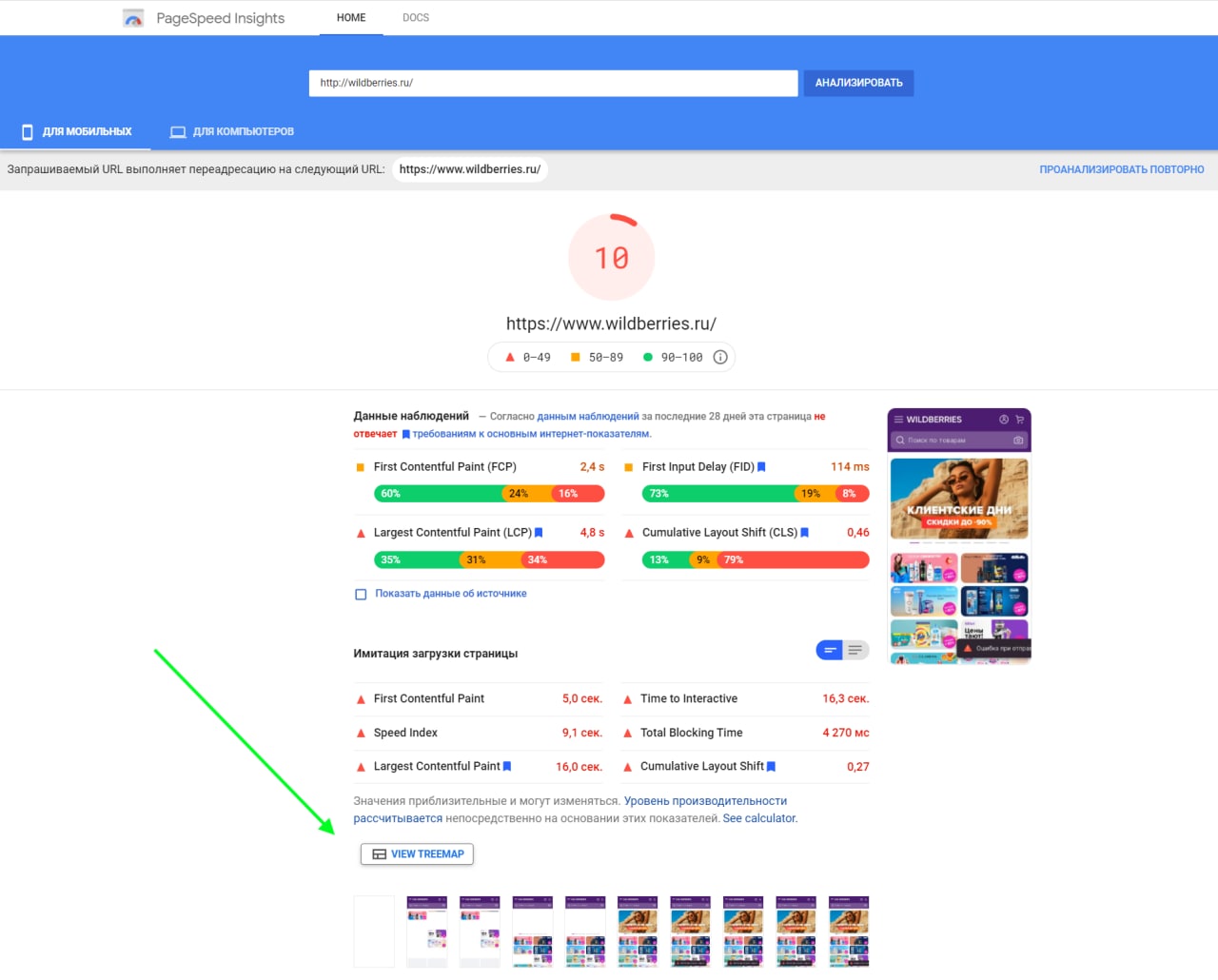Viewport: 1218px width, 980px height.
Task: Click the mobile phone icon in the device tabs
Action: [28, 131]
